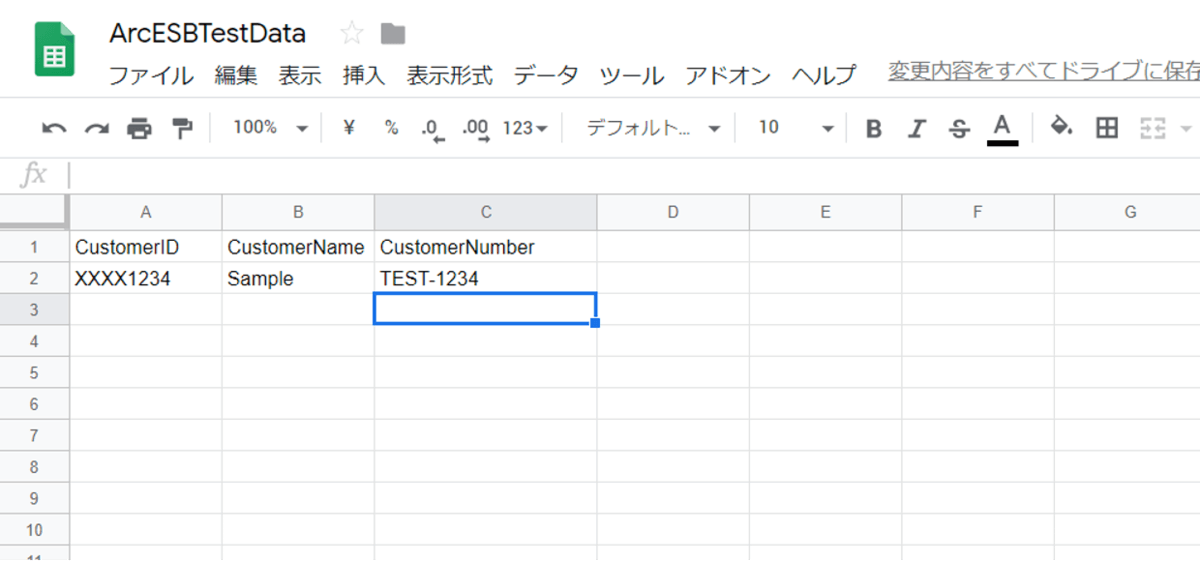Open the fill color paint bucket

1061,127
